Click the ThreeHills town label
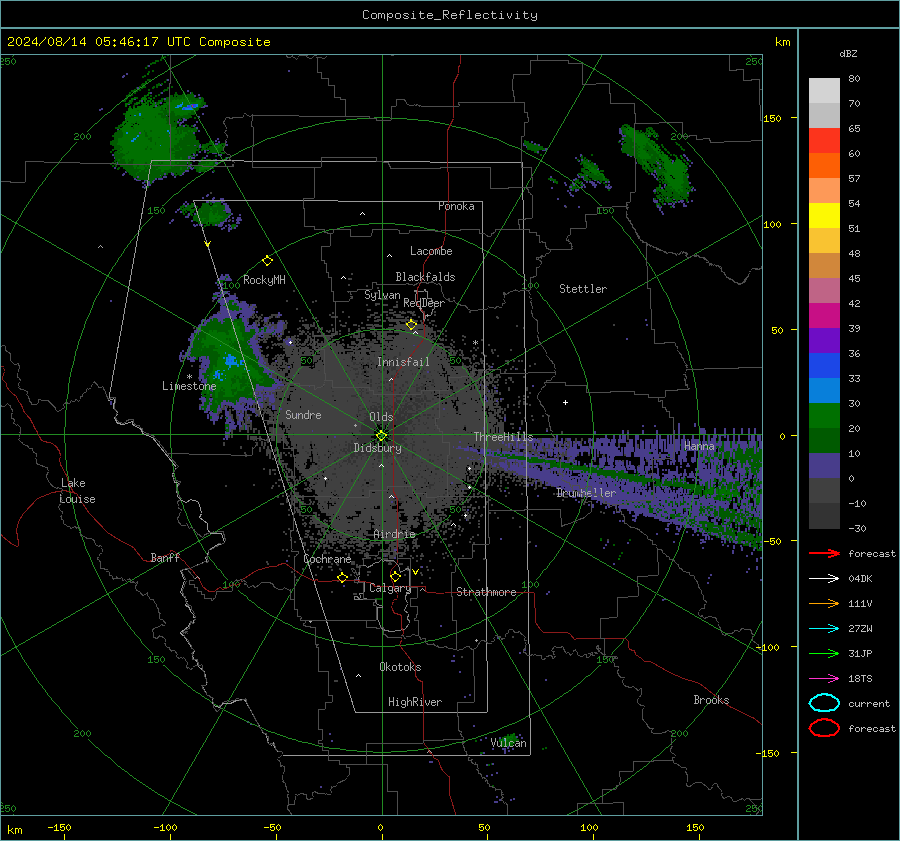Viewport: 900px width, 841px height. click(x=503, y=437)
